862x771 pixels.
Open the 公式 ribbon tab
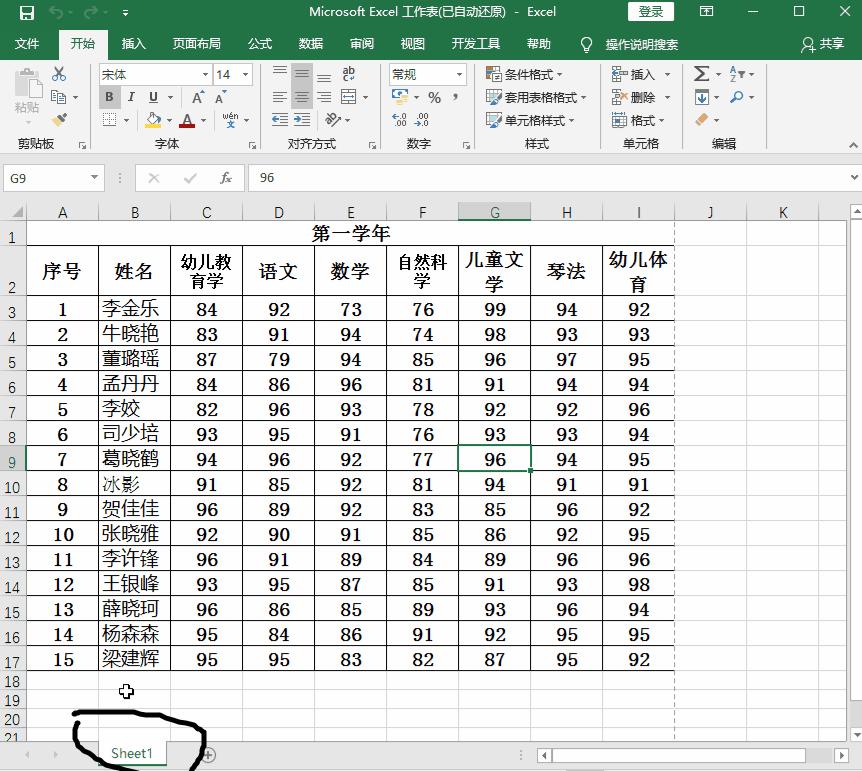(259, 44)
